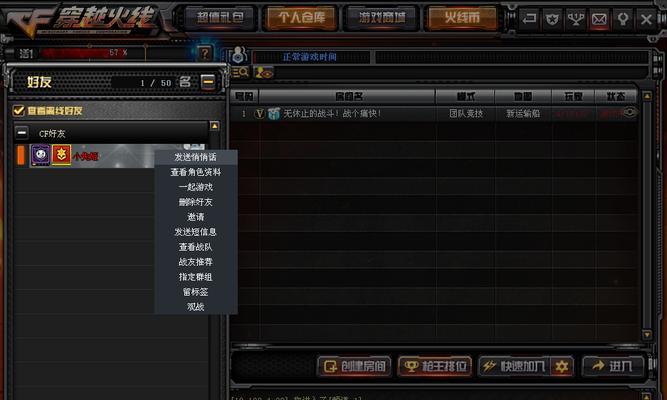This screenshot has width=667, height=400.
Task: Open the lightbulb tips icon
Action: [x=623, y=19]
